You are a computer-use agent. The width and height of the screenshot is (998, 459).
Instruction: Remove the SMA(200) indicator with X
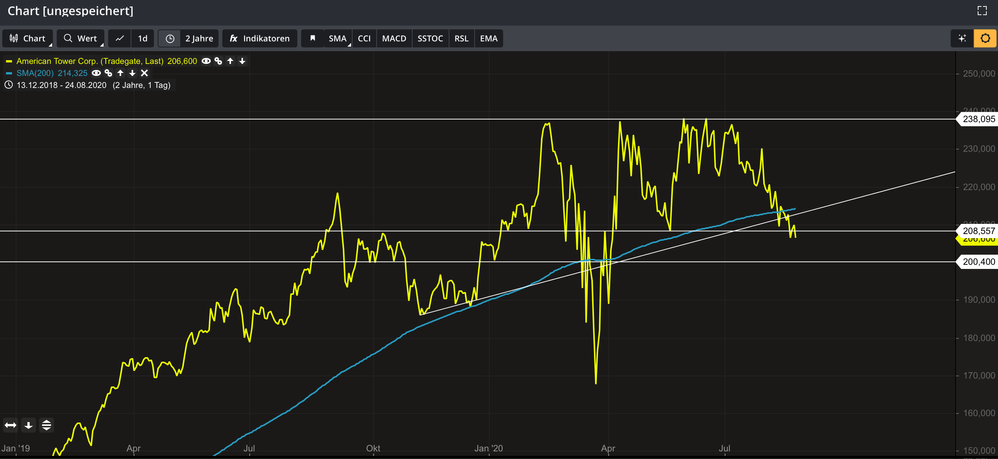[143, 73]
